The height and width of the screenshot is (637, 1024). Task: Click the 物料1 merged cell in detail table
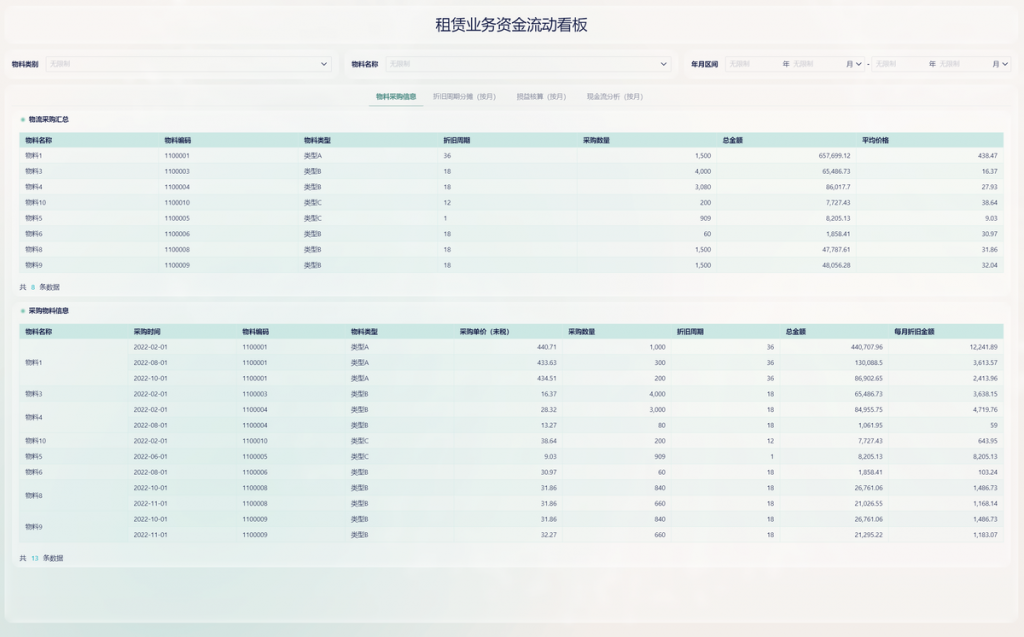tap(34, 362)
